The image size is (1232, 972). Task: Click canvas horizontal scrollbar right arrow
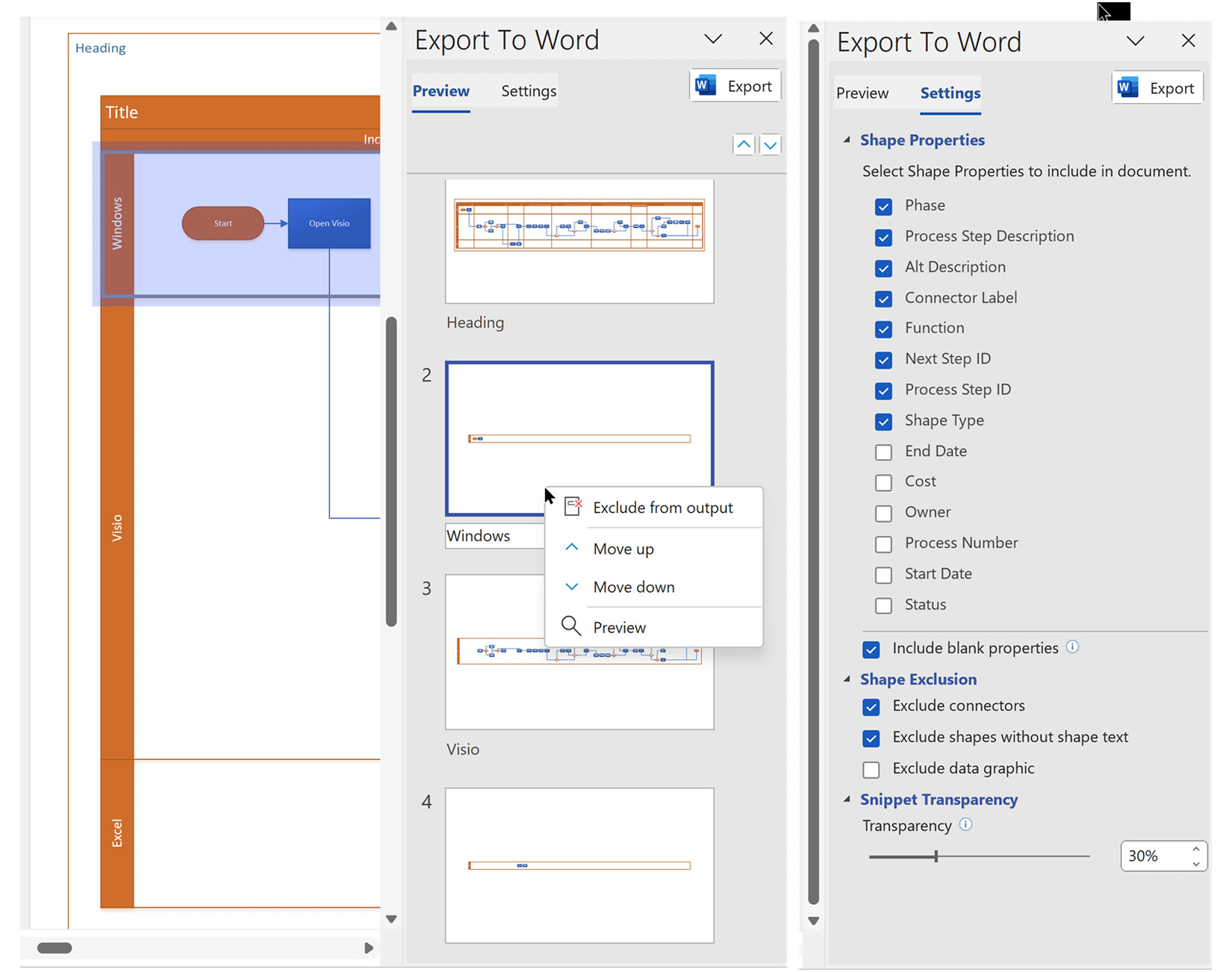point(368,948)
